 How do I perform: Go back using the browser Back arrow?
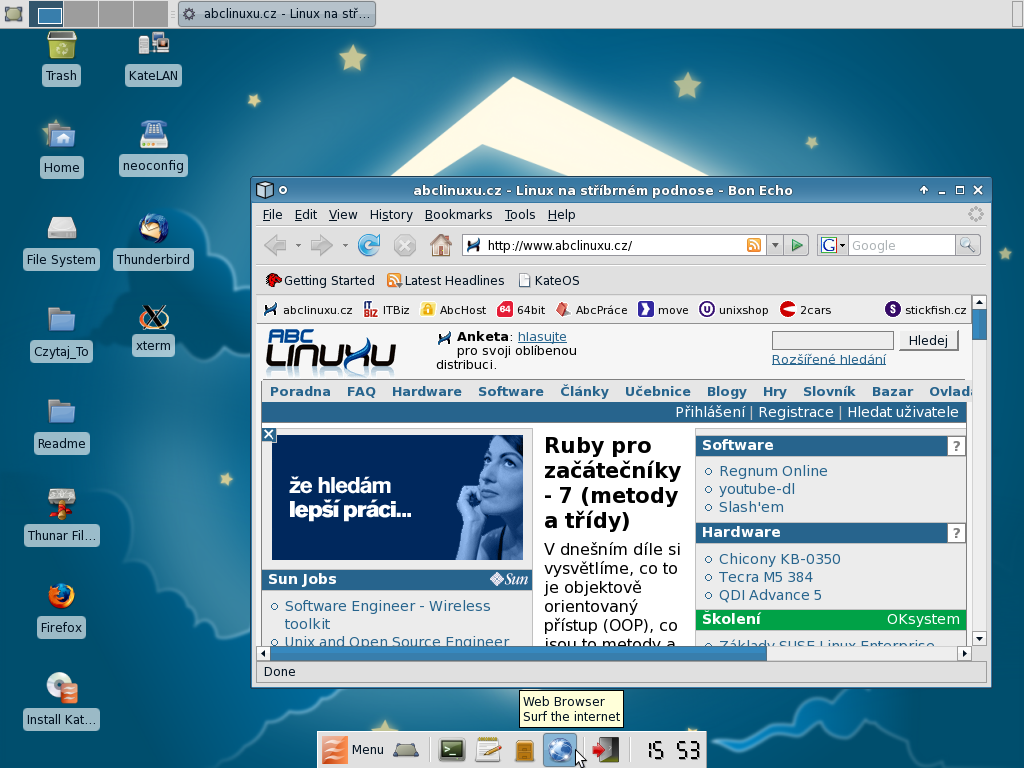click(x=275, y=246)
